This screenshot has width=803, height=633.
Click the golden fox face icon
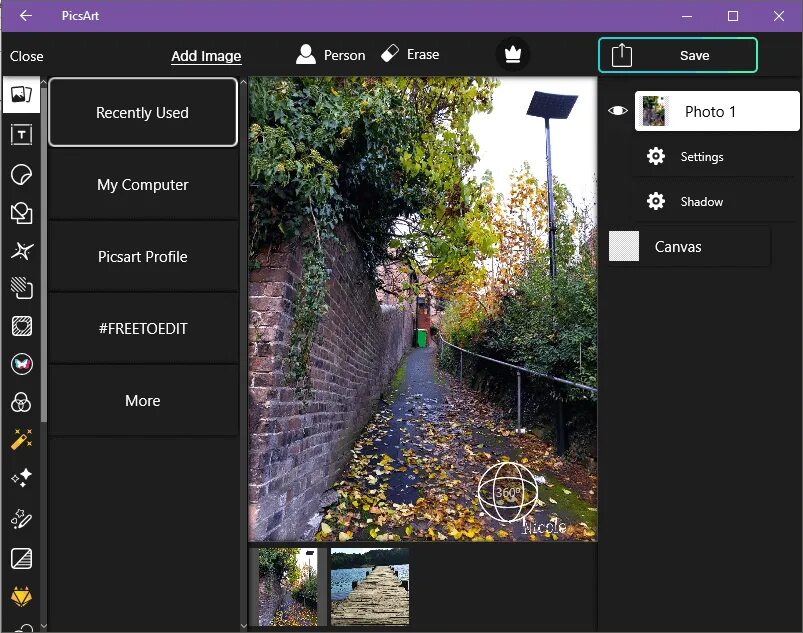pos(22,597)
